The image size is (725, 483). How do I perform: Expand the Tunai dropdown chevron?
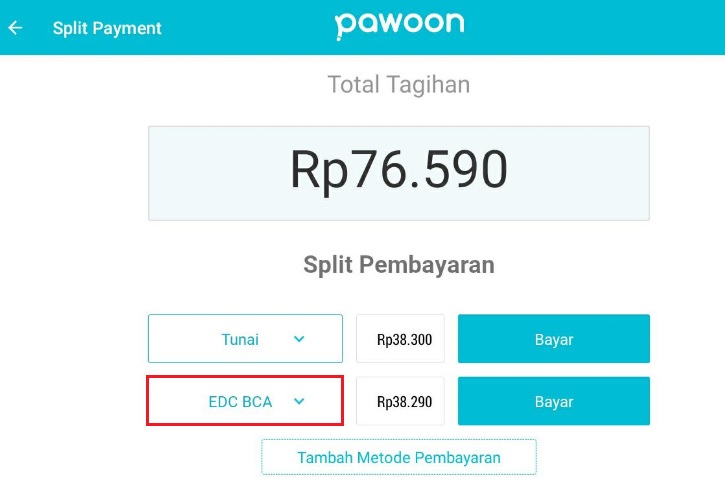tap(299, 339)
